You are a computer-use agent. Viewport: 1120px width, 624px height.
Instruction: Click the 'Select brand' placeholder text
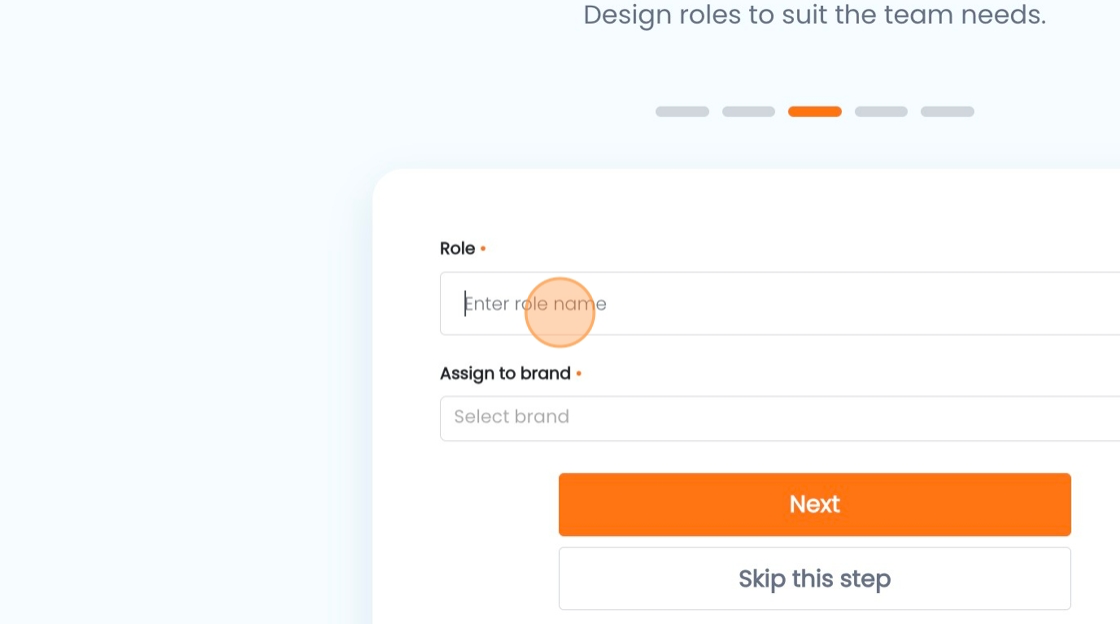pos(511,417)
